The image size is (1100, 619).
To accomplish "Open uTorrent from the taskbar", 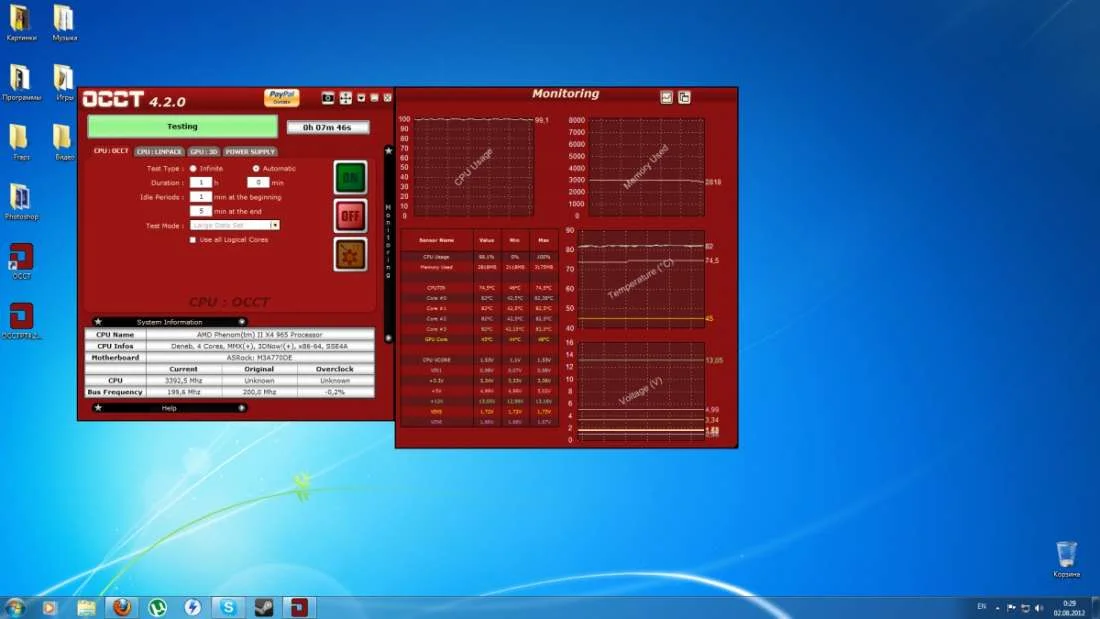I will tap(157, 607).
